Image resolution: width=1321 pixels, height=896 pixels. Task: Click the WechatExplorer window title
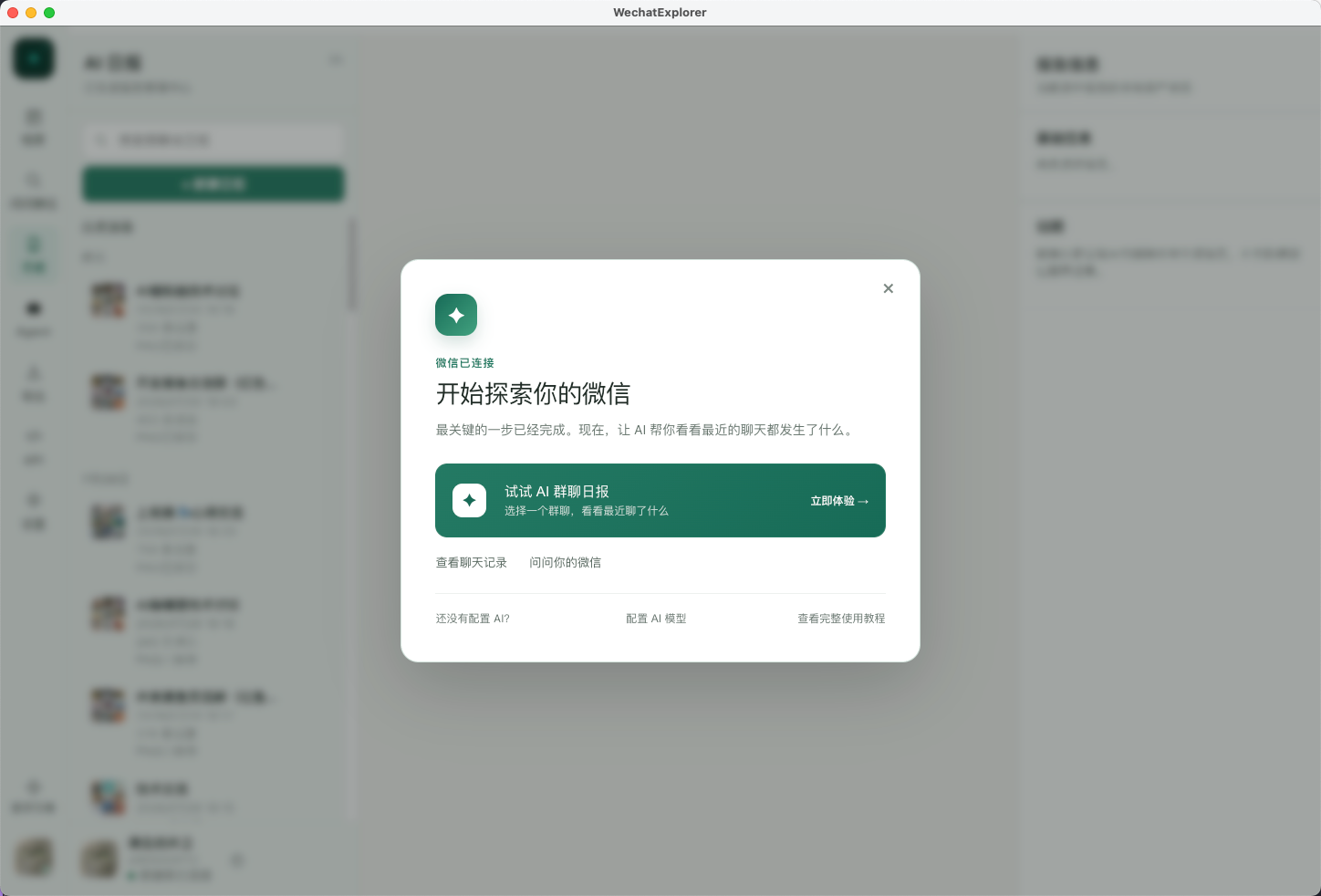point(660,13)
